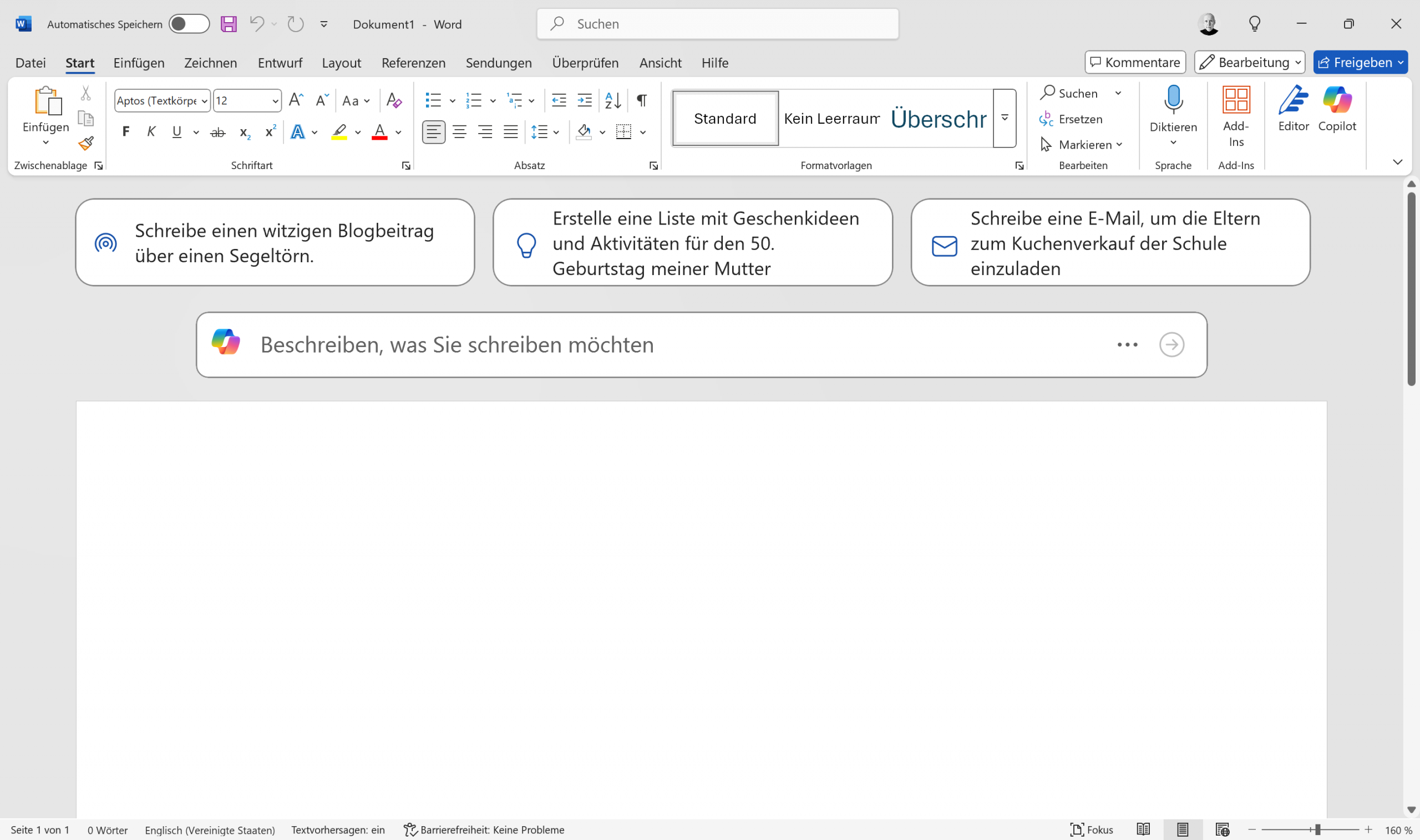Click the Clear Formatting eraser icon
The width and height of the screenshot is (1420, 840).
[393, 101]
